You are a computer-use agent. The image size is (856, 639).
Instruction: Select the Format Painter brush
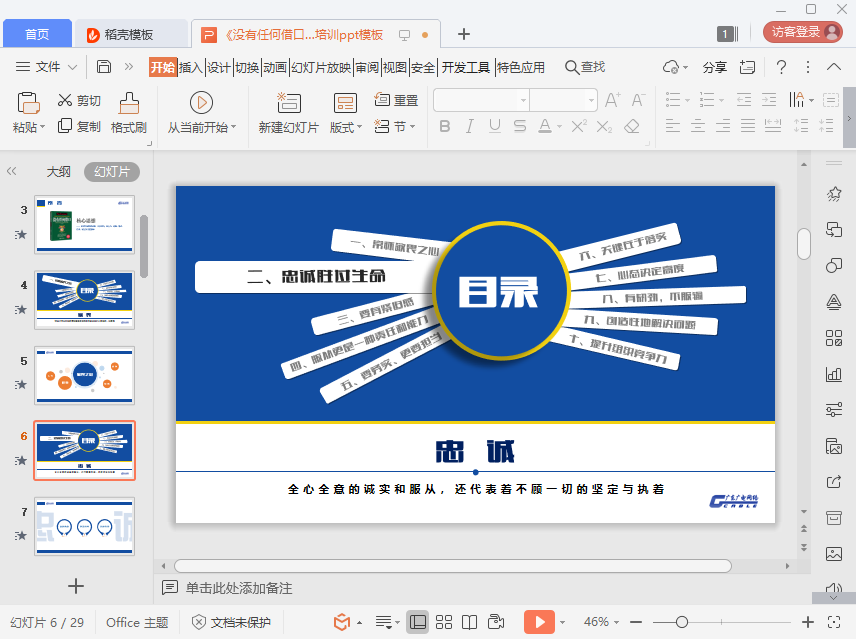point(129,103)
